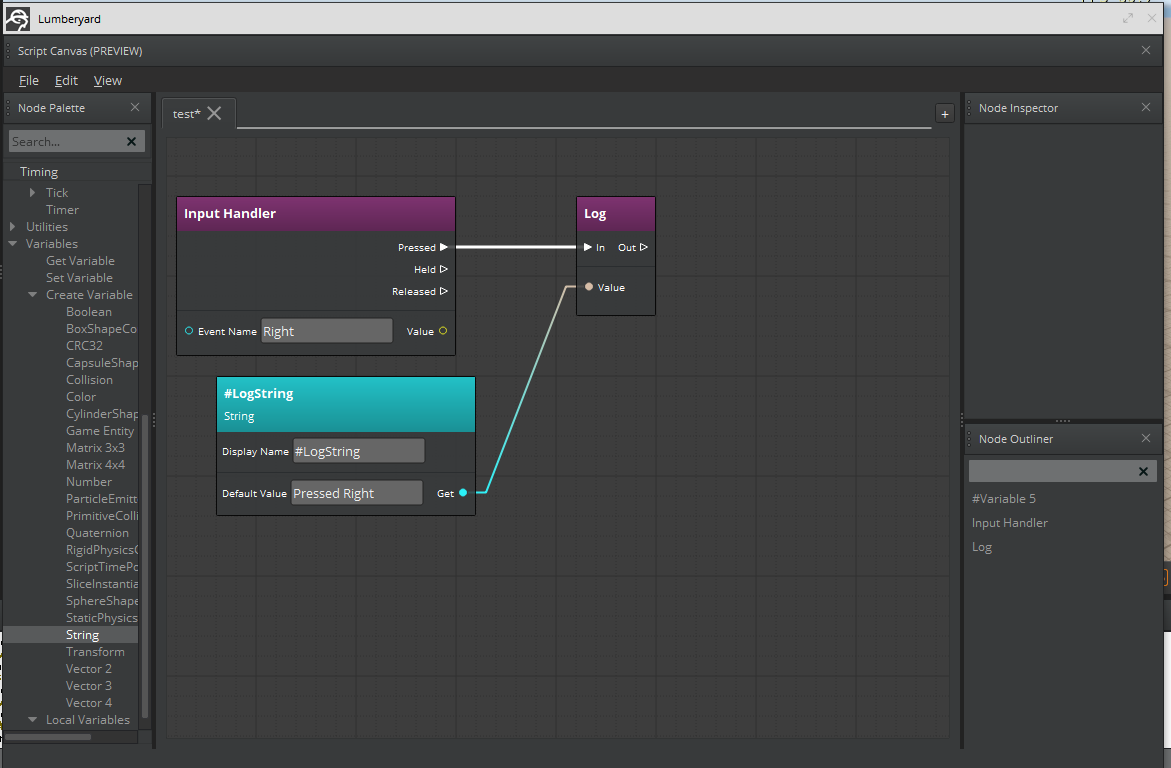The height and width of the screenshot is (768, 1171).
Task: Select #Variable 5 in Node Outliner
Action: tap(1004, 498)
